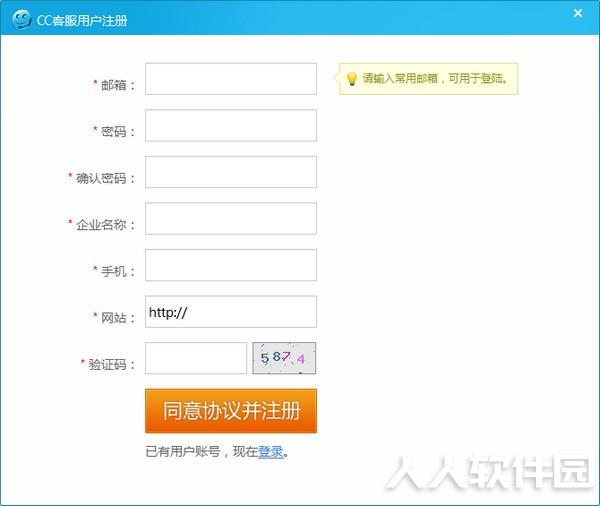Image resolution: width=600 pixels, height=506 pixels.
Task: Open the 登录 login link
Action: (x=271, y=452)
